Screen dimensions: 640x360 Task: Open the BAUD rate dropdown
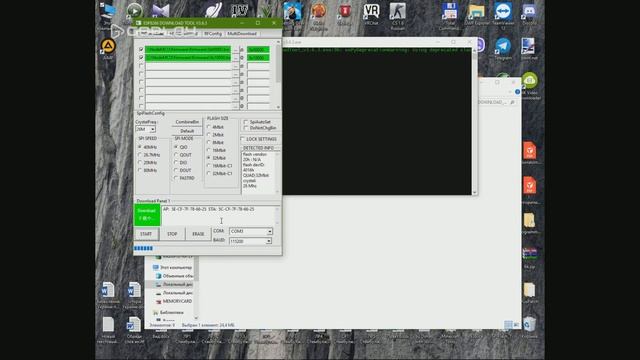pos(269,241)
